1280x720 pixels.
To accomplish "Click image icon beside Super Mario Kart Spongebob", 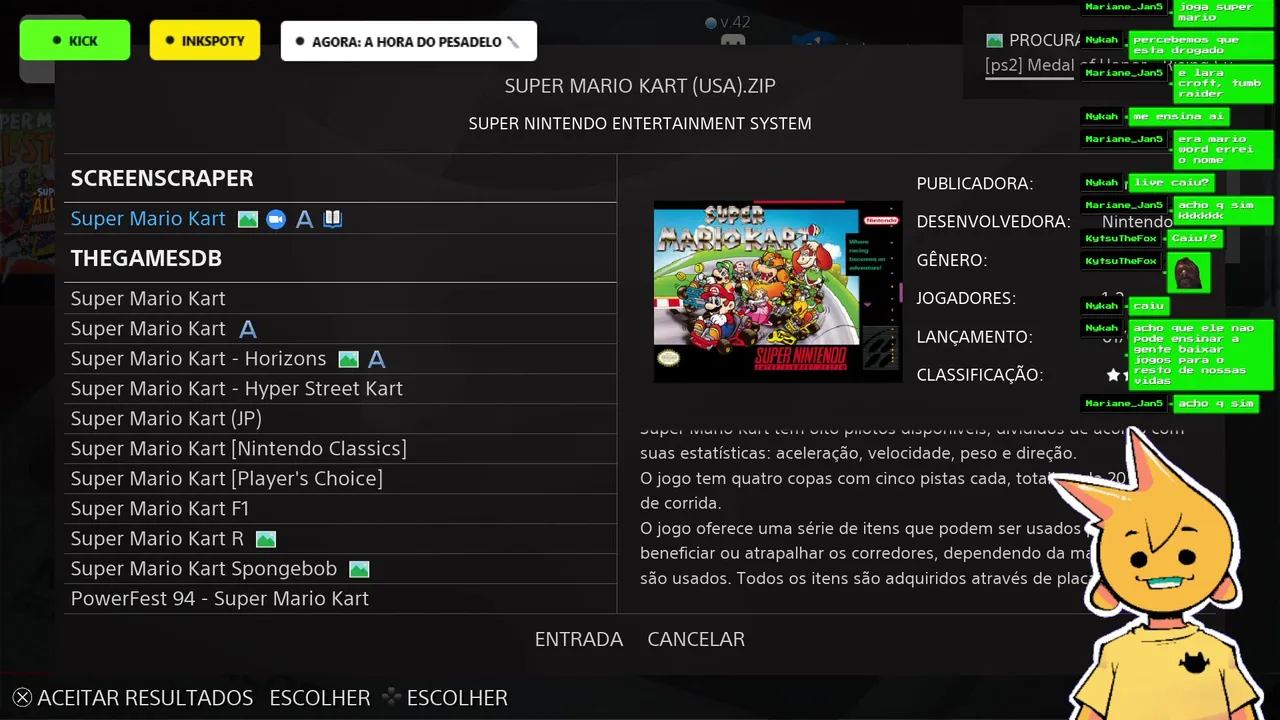I will [x=359, y=569].
